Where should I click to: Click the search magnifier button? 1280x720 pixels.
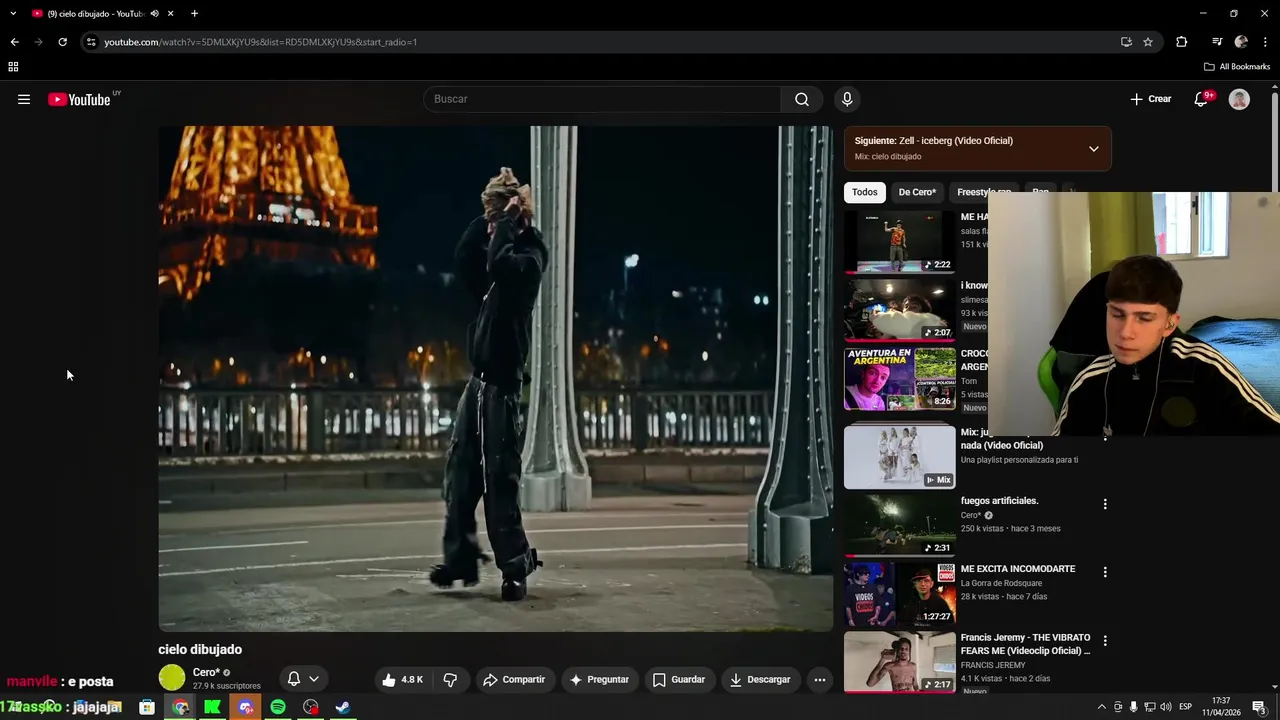802,99
